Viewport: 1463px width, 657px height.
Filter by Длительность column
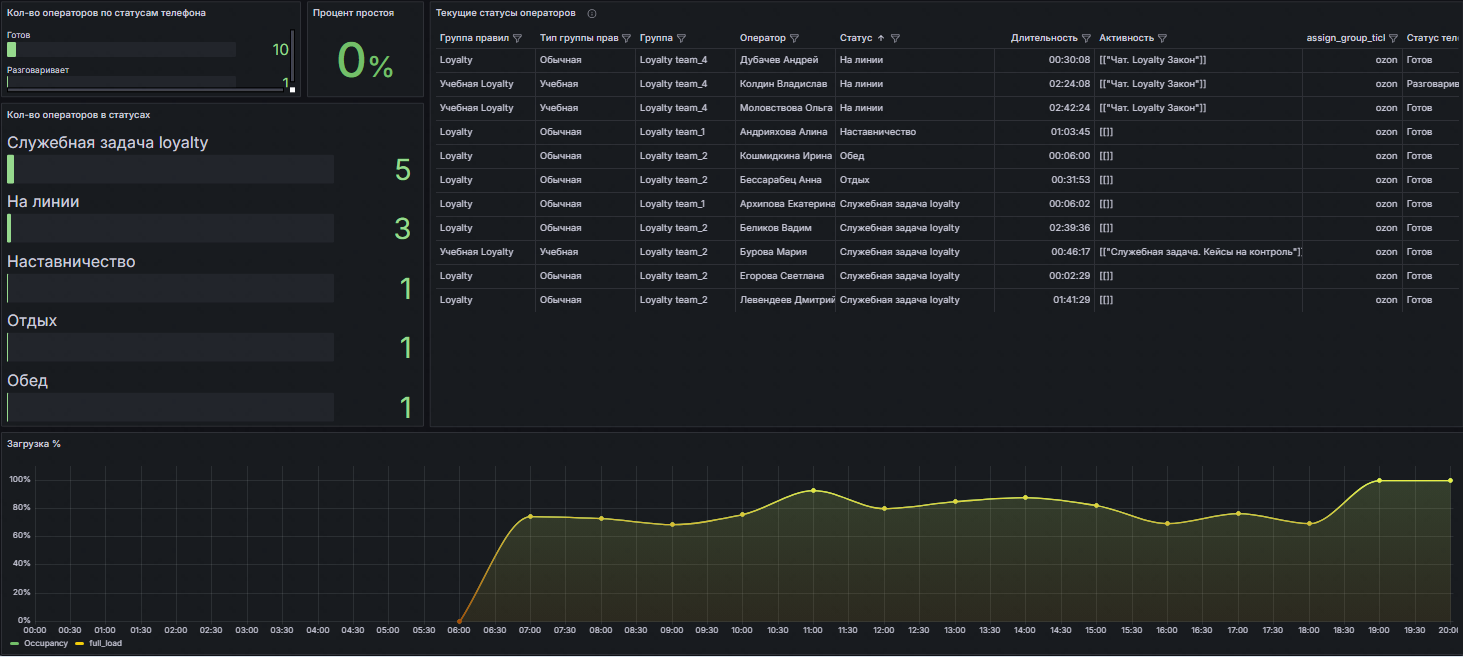coord(1086,38)
